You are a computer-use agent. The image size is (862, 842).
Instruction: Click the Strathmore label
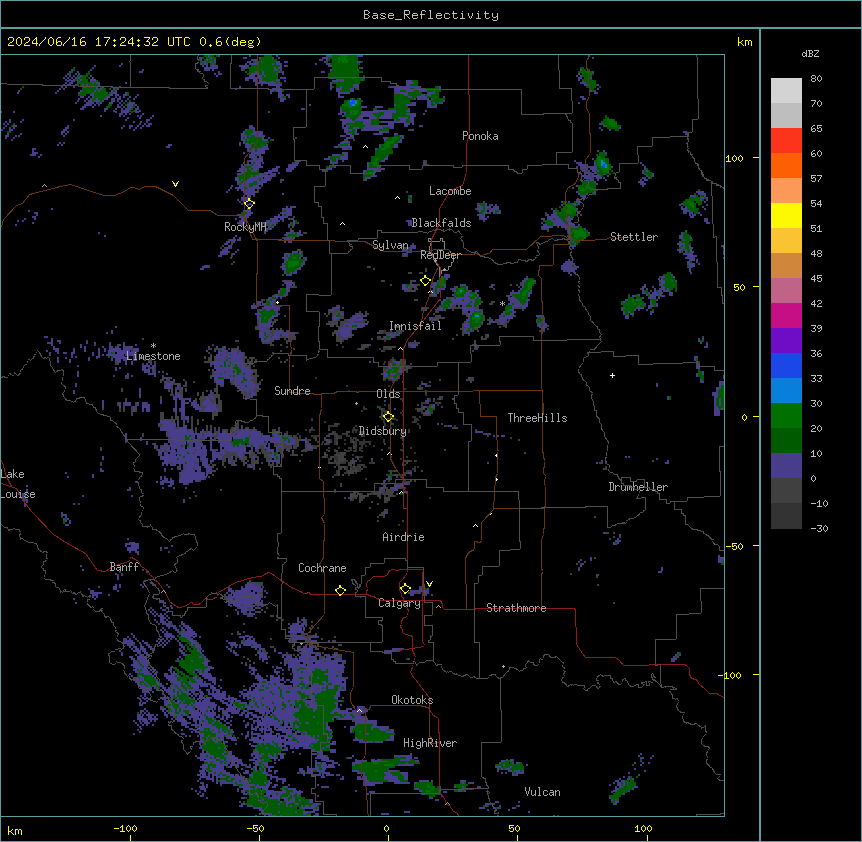(516, 608)
